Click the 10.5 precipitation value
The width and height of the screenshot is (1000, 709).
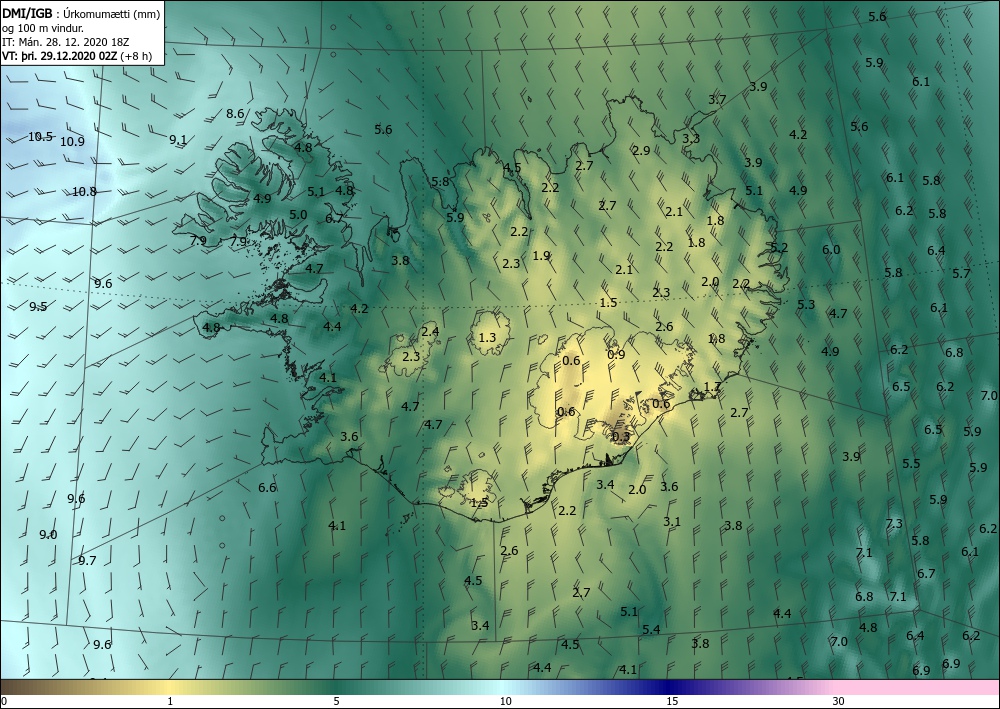pos(40,136)
